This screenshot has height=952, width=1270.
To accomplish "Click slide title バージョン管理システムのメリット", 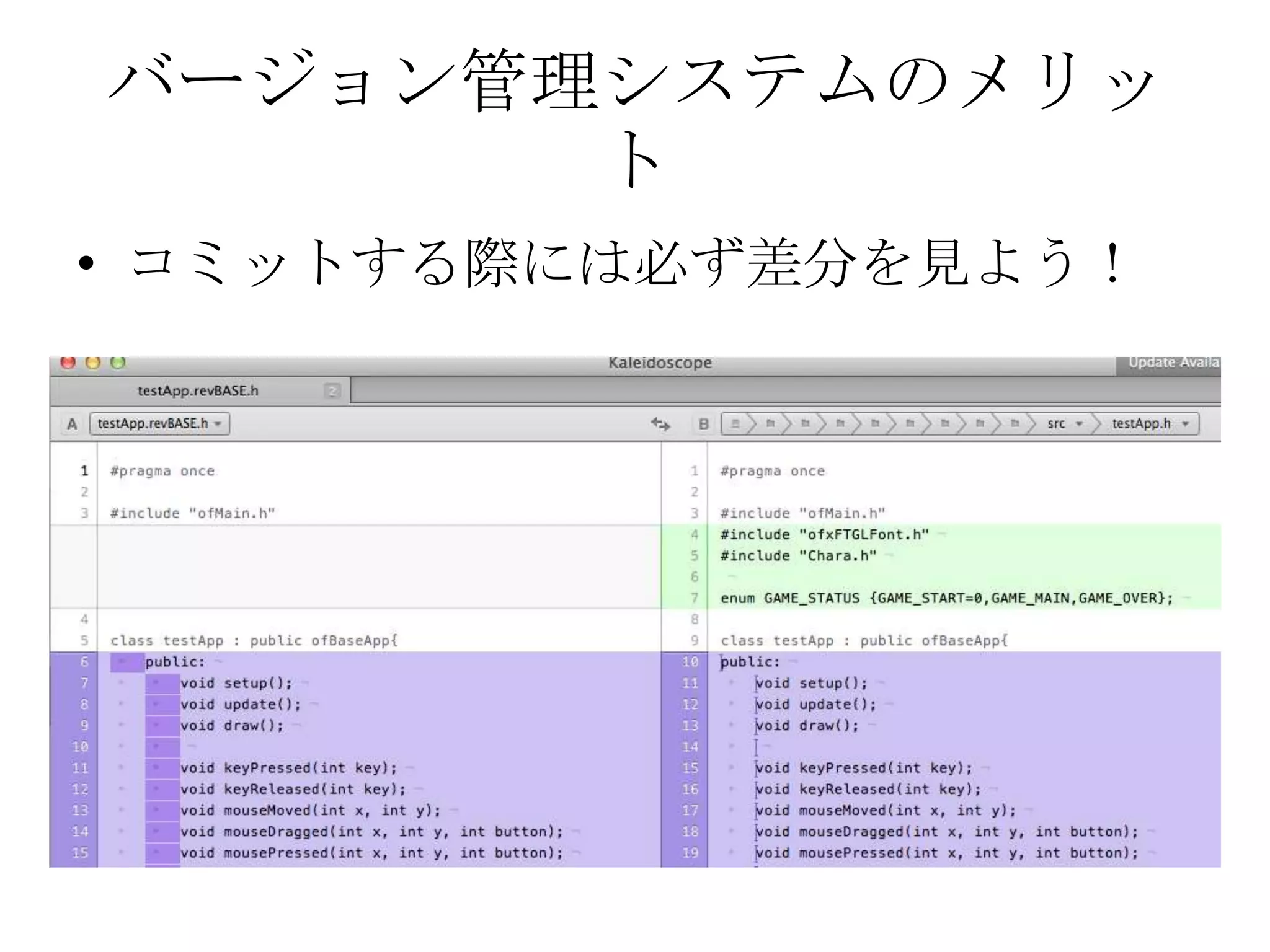I will tap(633, 117).
